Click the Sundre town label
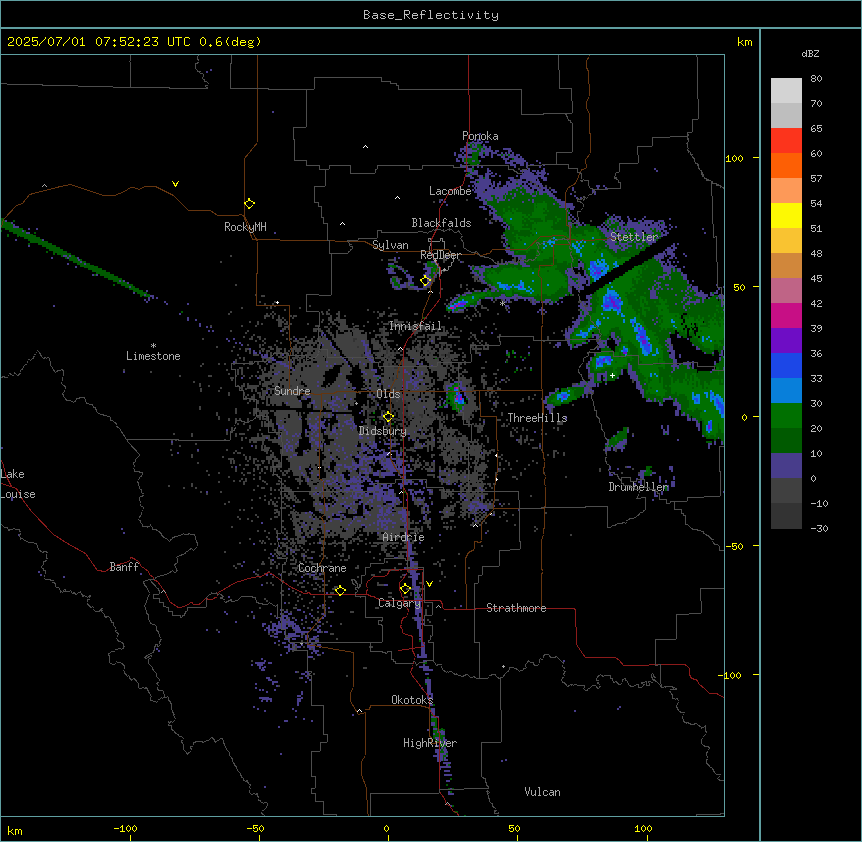 292,391
